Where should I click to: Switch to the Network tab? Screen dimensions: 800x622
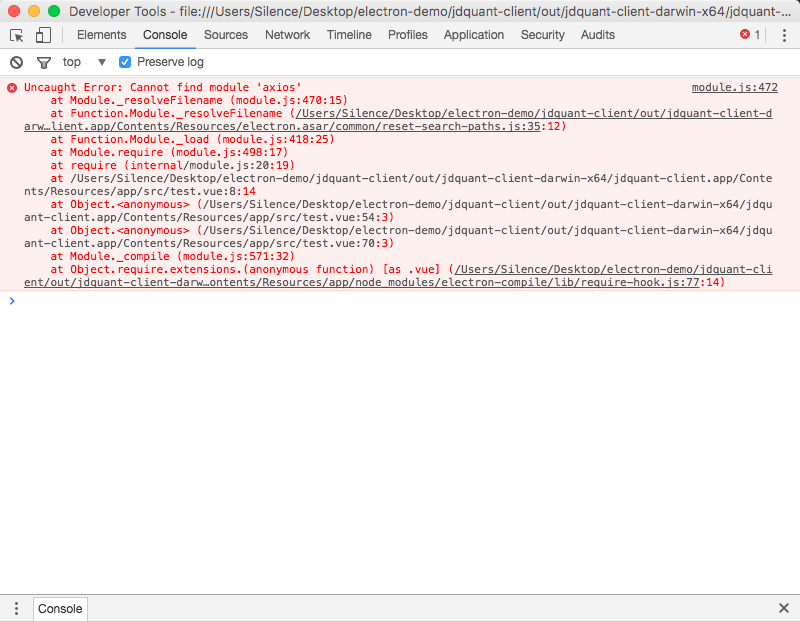click(x=287, y=35)
